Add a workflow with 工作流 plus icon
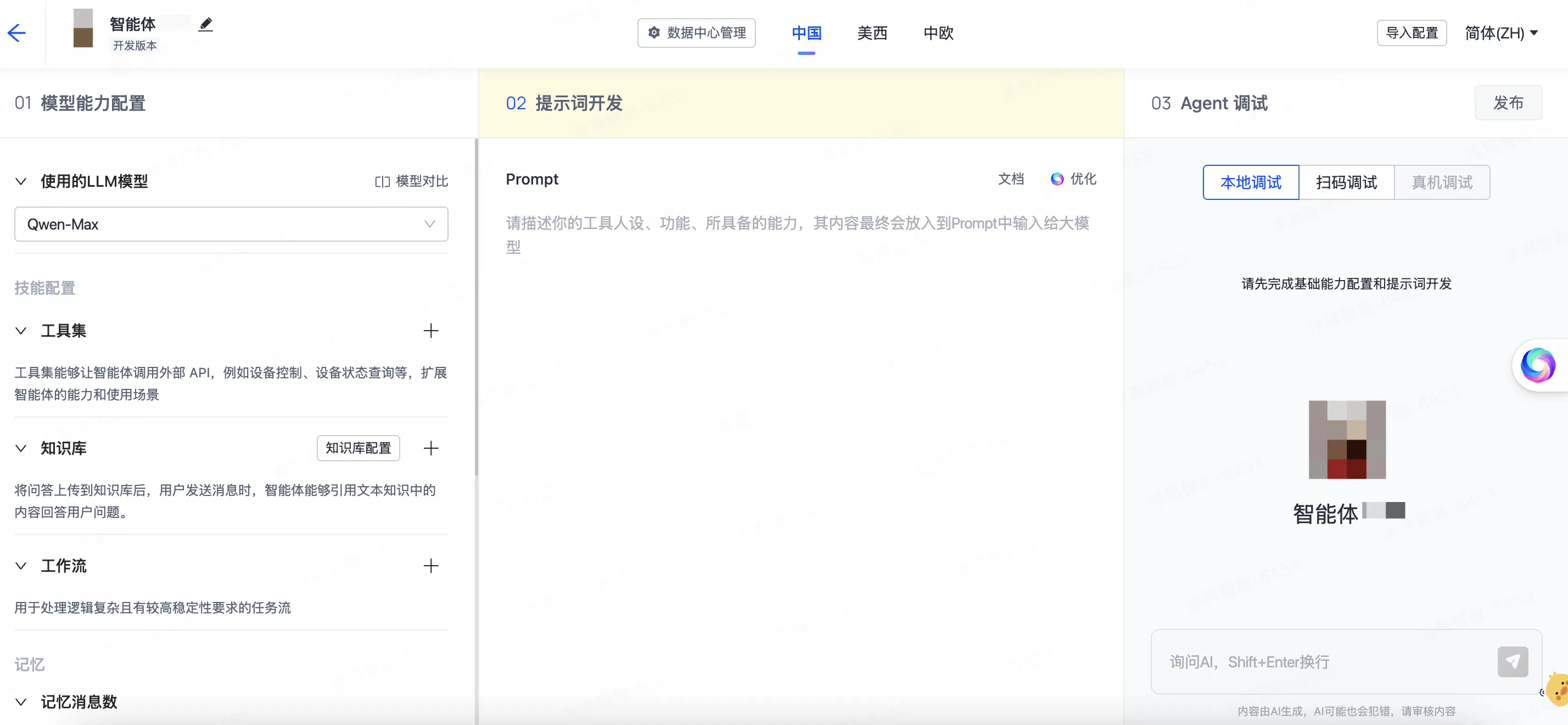 pos(431,566)
